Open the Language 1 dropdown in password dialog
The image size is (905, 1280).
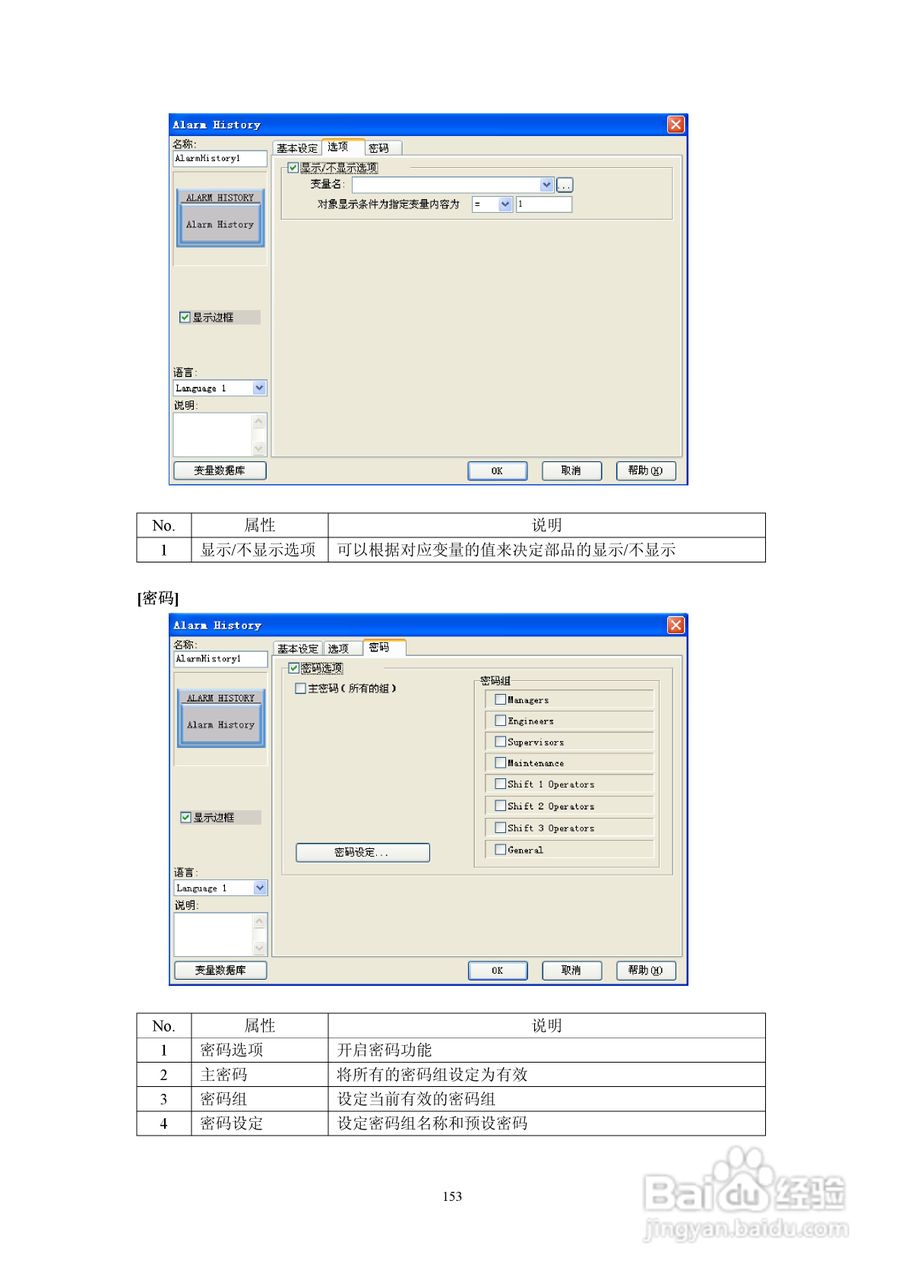[x=260, y=888]
